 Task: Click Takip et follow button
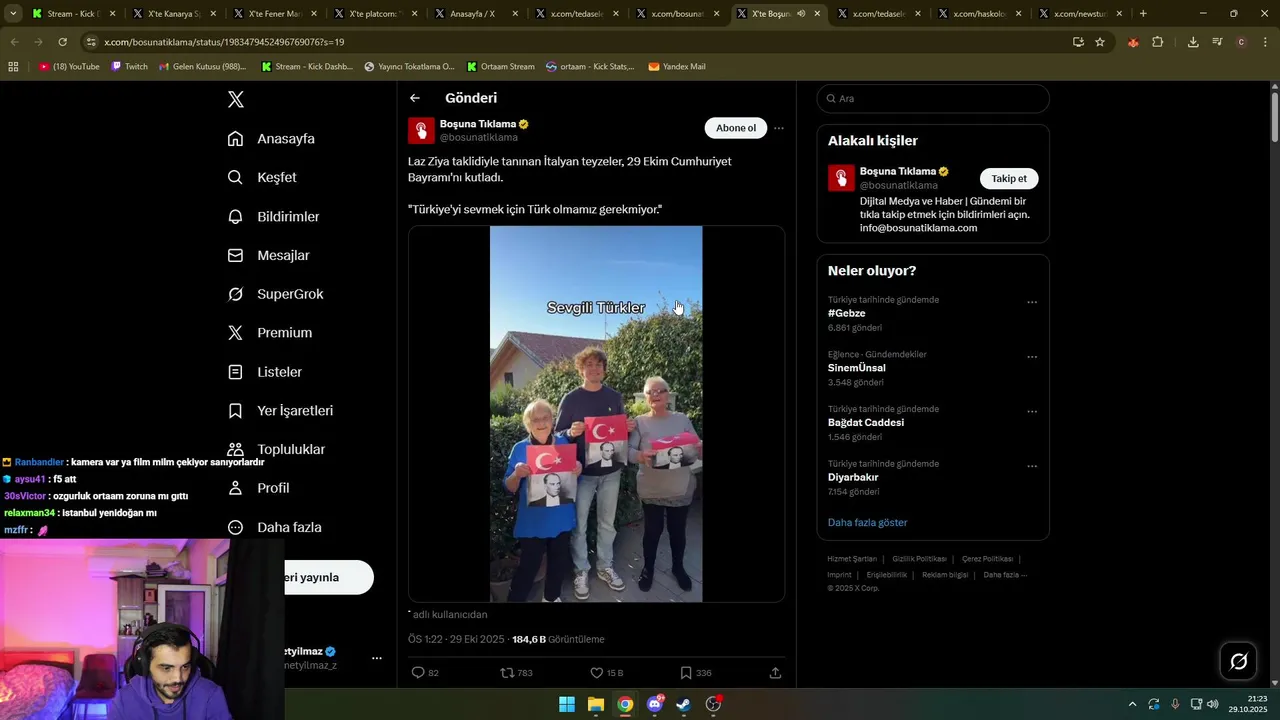coord(1009,178)
